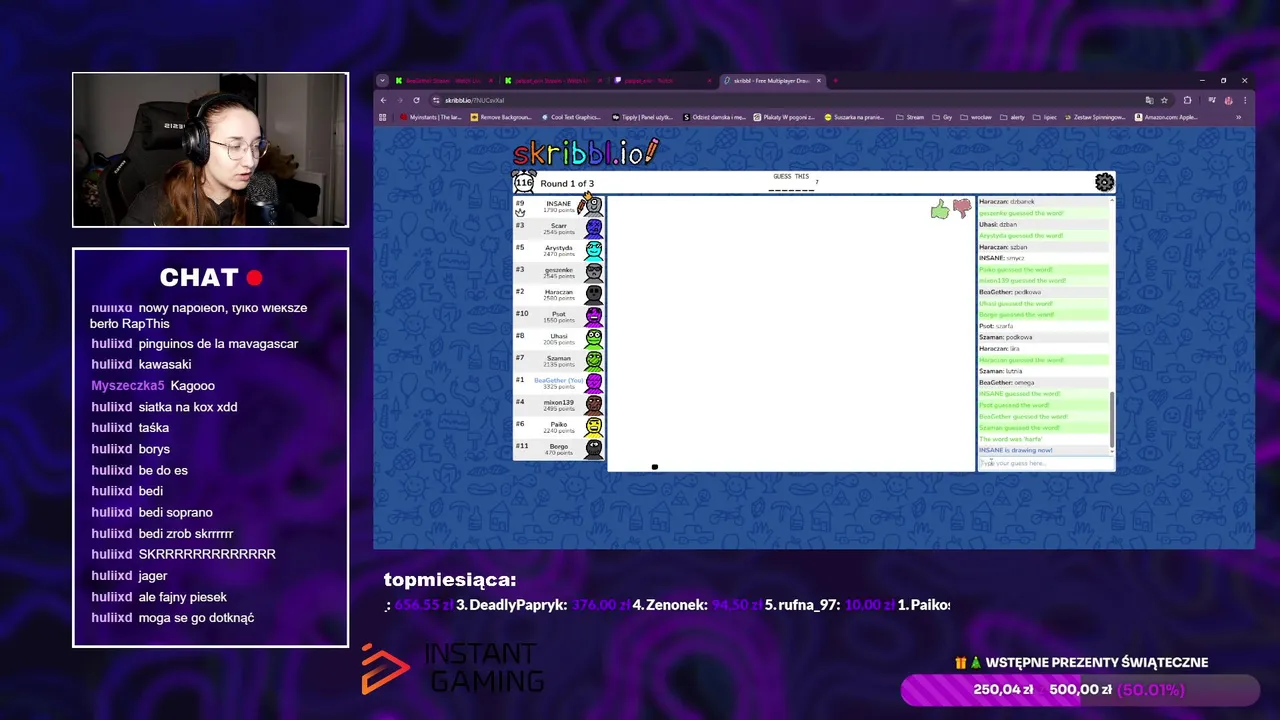
Task: Open the skribbl.io game settings gear
Action: (x=1104, y=182)
